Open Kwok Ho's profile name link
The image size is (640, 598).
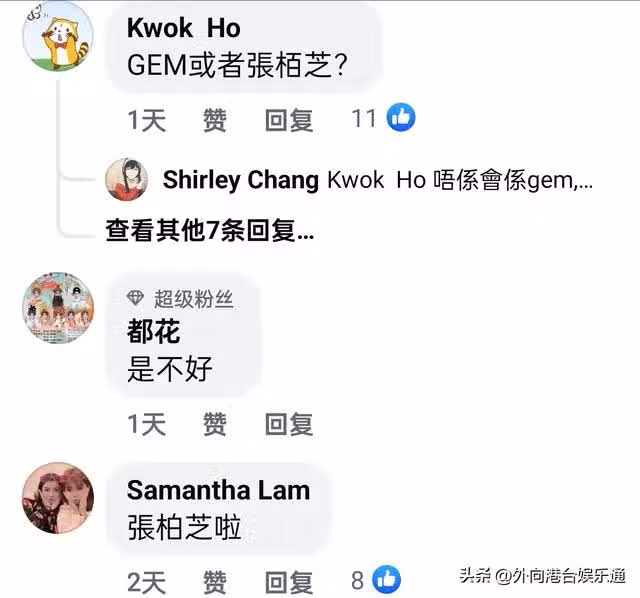184,28
